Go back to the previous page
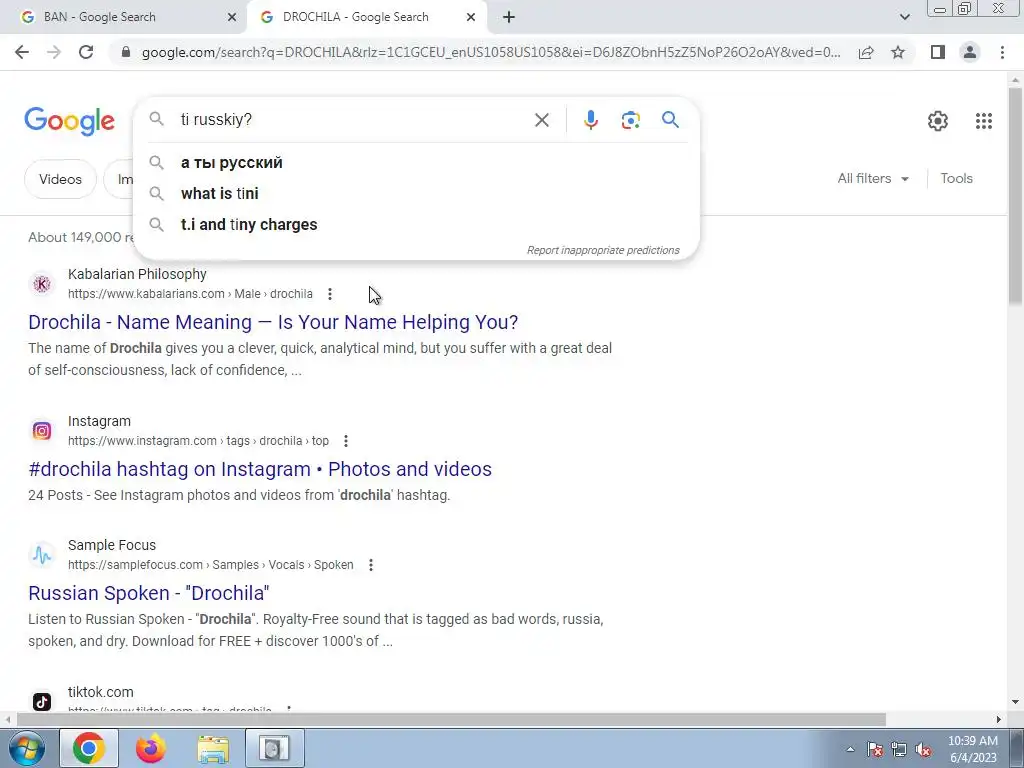Screen dimensions: 1024x768 (22, 52)
